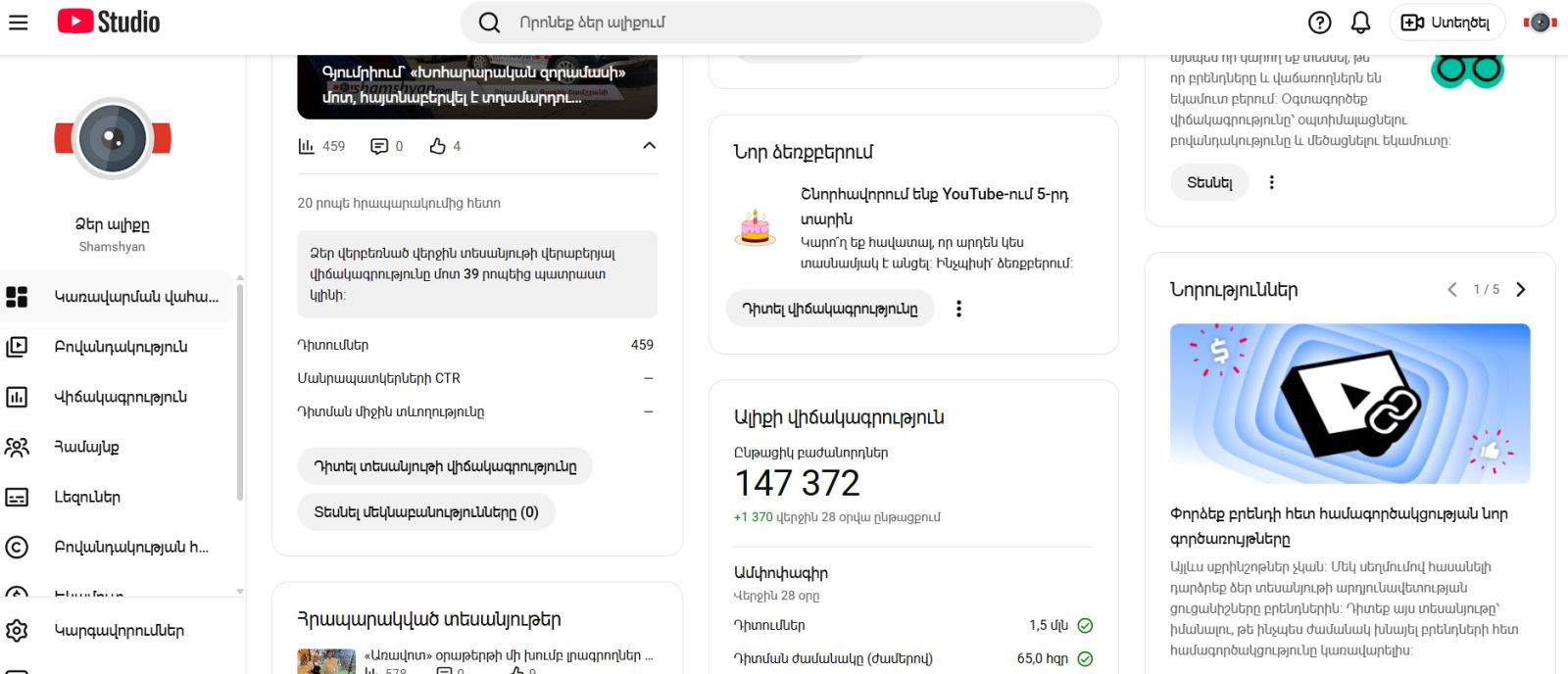The height and width of the screenshot is (674, 1568).
Task: Open Վիճակագրություն in the sidebar
Action: (120, 397)
